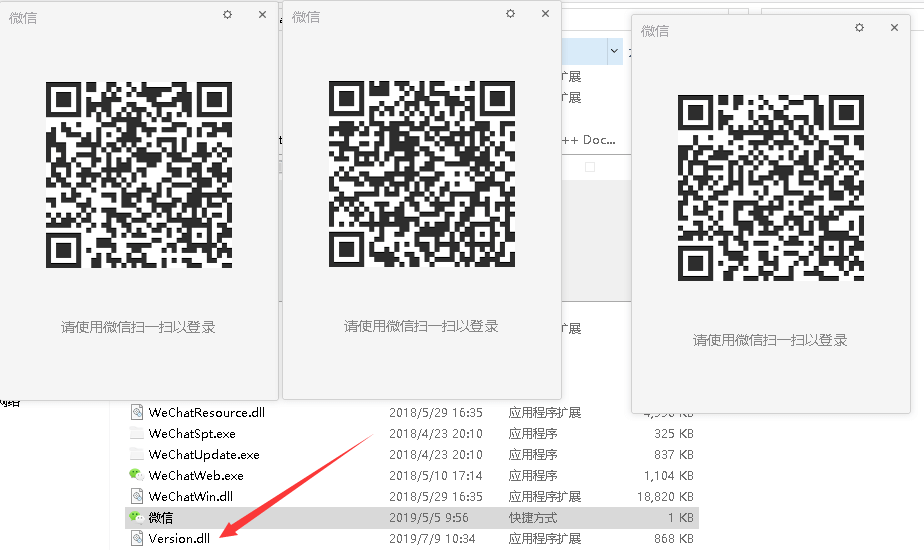
Task: Open settings gear in middle WeChat window
Action: tap(510, 14)
